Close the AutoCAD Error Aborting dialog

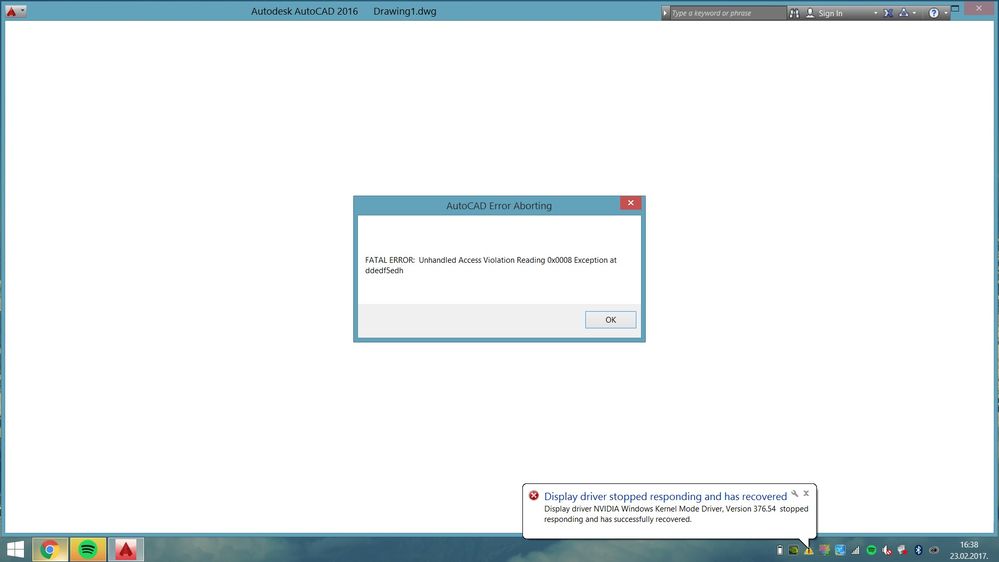point(630,203)
